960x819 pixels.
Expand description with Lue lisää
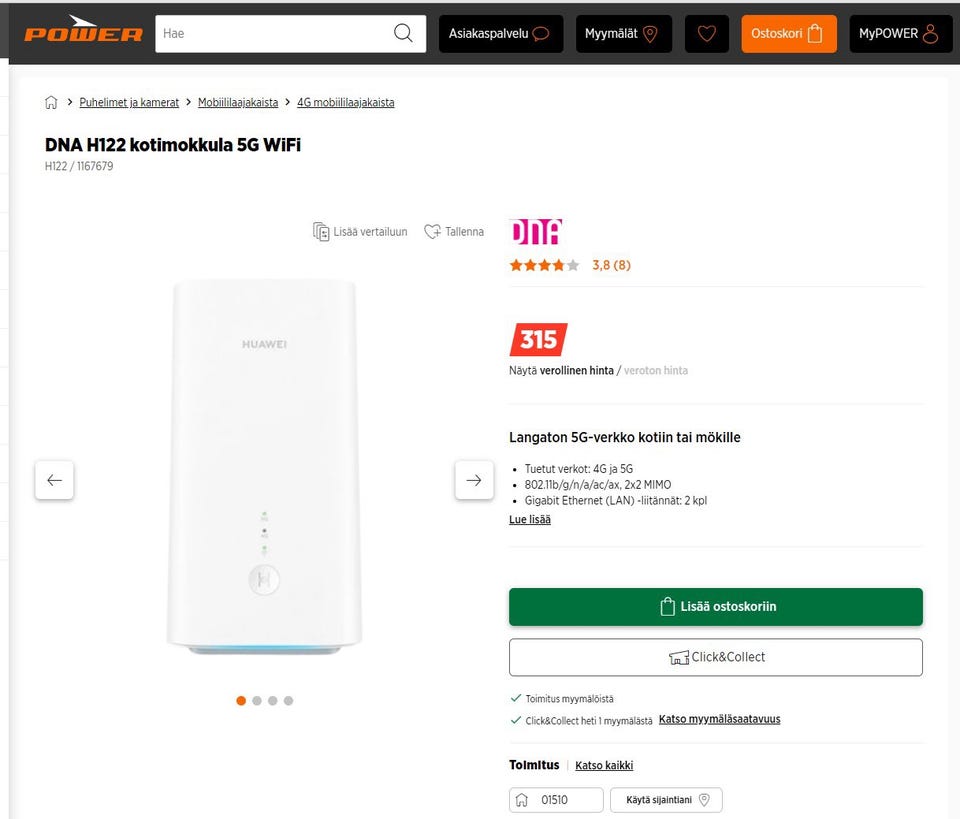(530, 520)
